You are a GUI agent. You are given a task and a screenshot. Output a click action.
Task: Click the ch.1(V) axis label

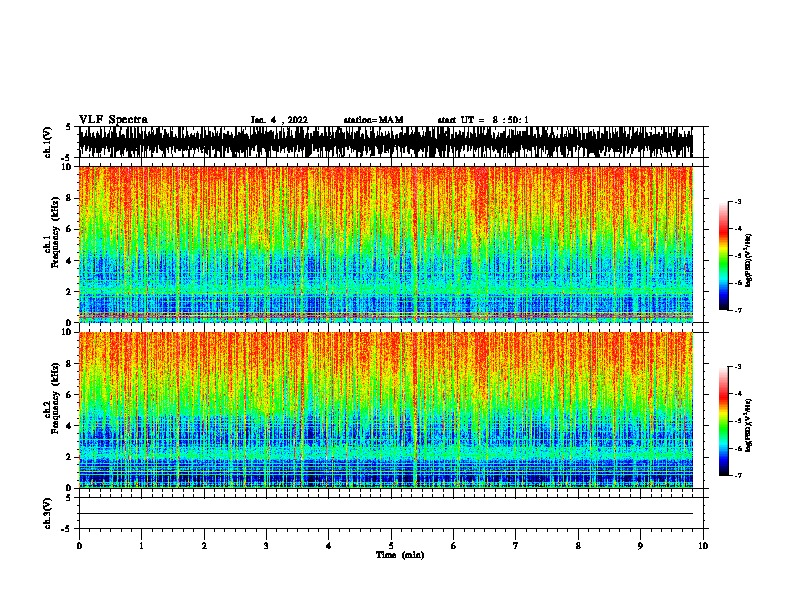[47, 142]
